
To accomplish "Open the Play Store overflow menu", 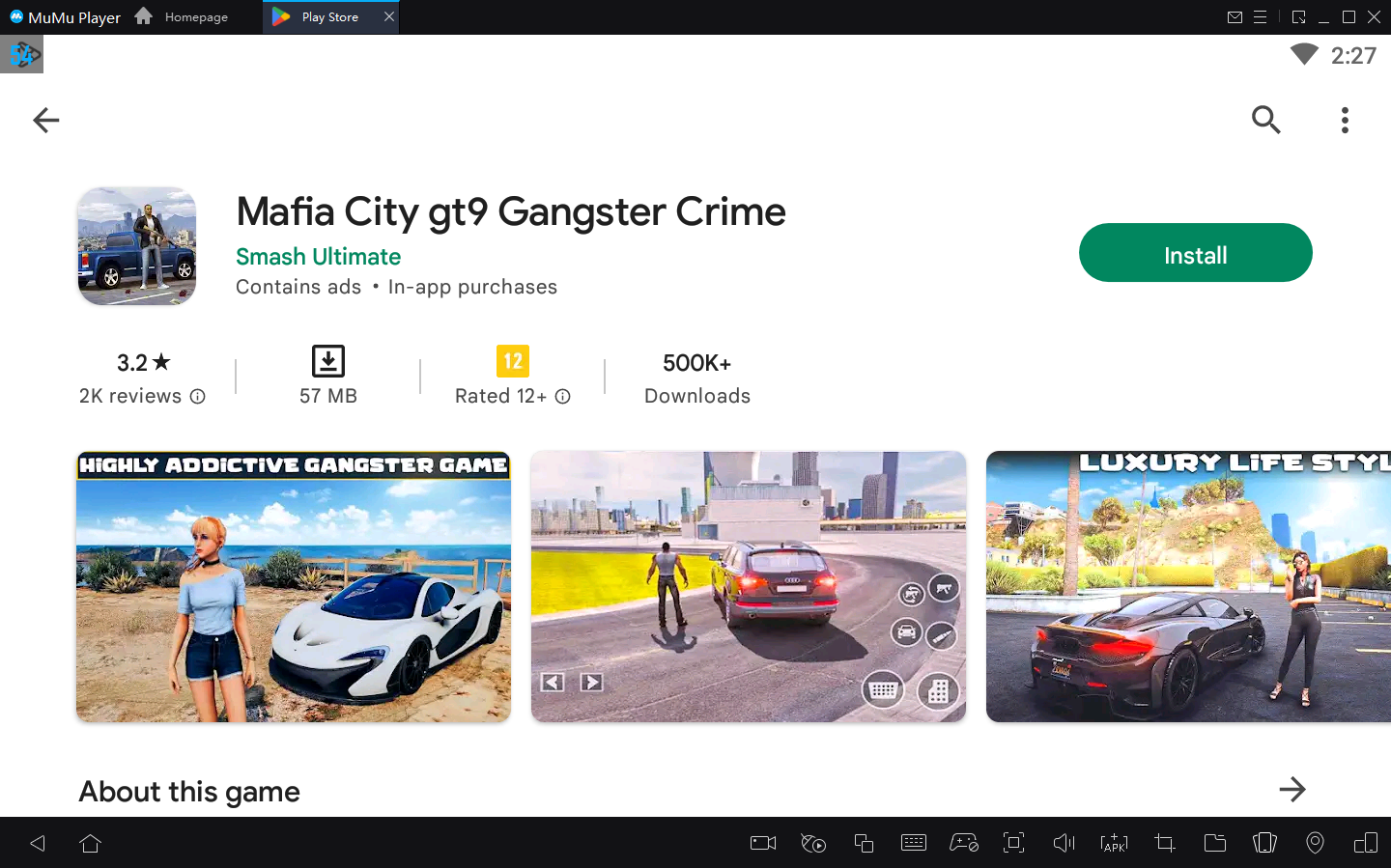I will [x=1344, y=120].
